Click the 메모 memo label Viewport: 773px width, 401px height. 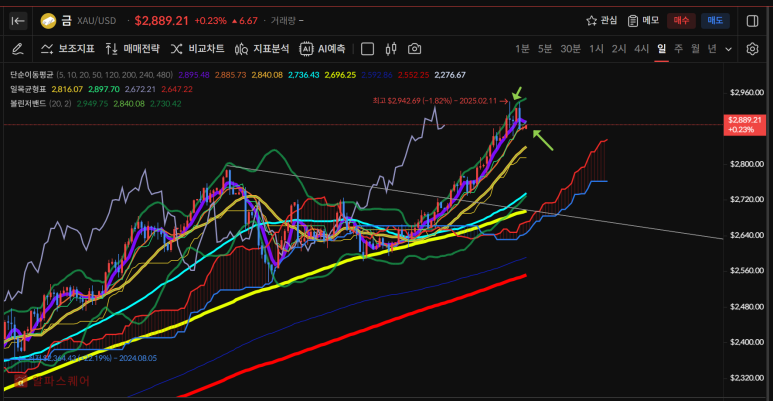point(650,20)
